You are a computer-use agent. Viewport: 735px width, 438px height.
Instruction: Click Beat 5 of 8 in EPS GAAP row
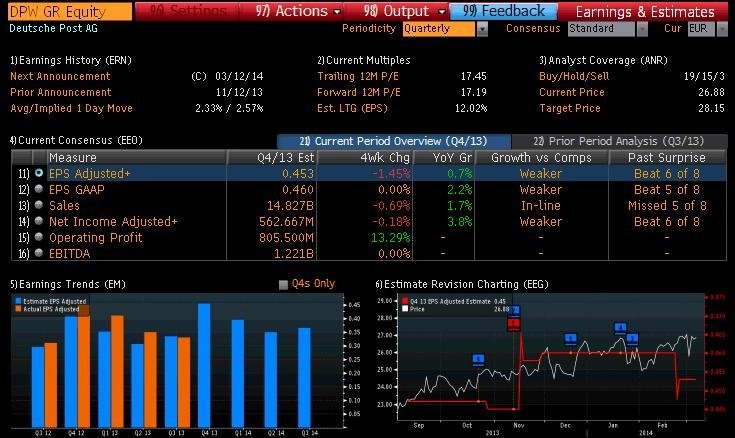(x=667, y=189)
